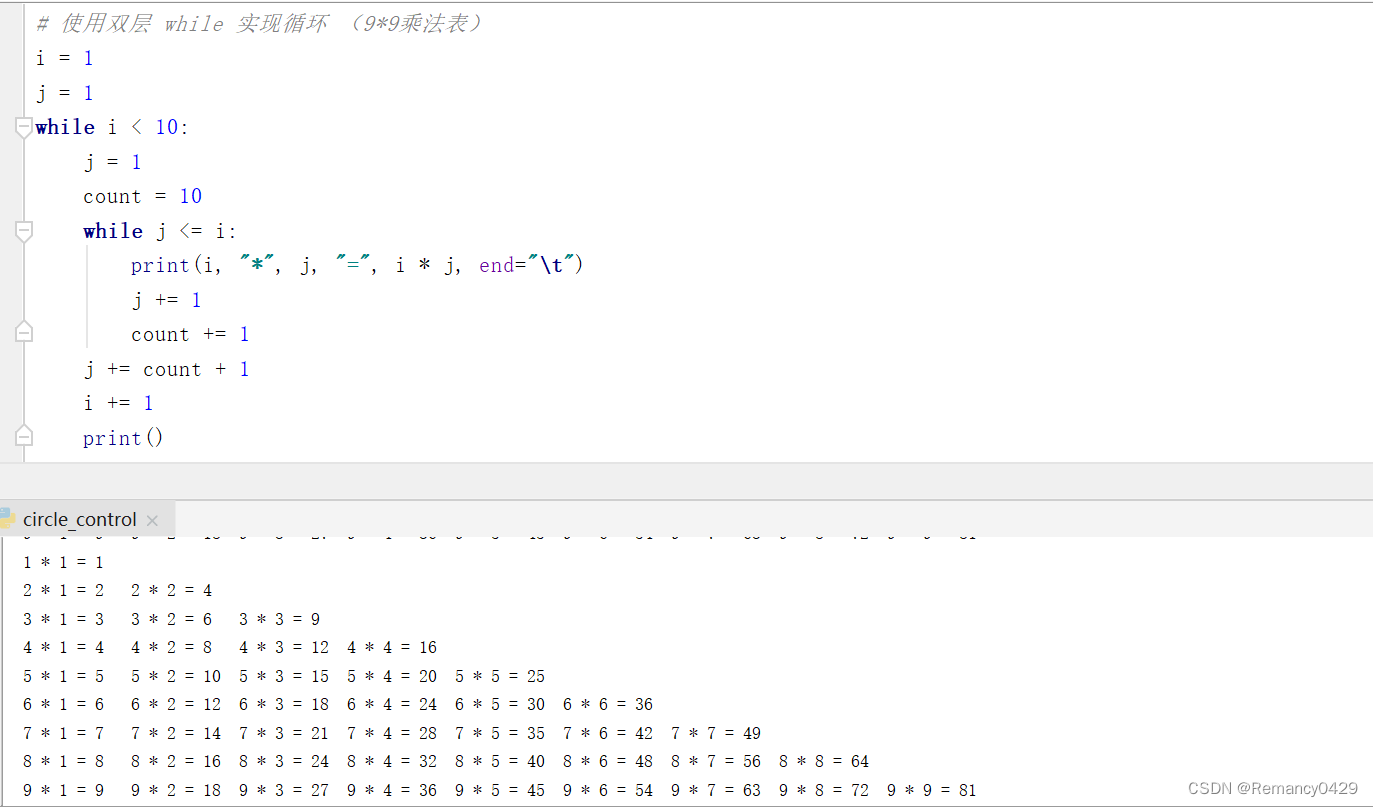This screenshot has height=807, width=1373.
Task: Click the line 'j += count + 1'
Action: click(166, 369)
